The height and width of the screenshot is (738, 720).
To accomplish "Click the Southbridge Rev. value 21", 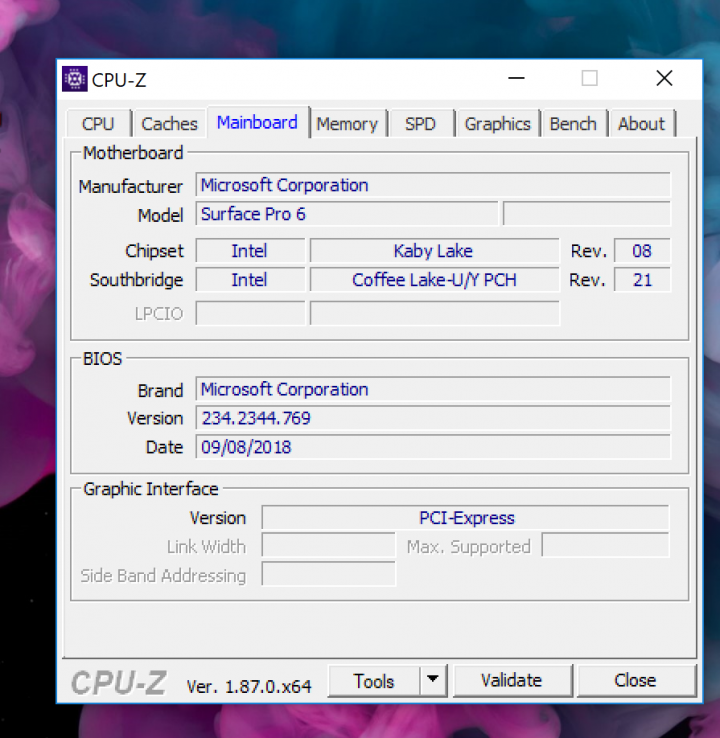I will [642, 280].
